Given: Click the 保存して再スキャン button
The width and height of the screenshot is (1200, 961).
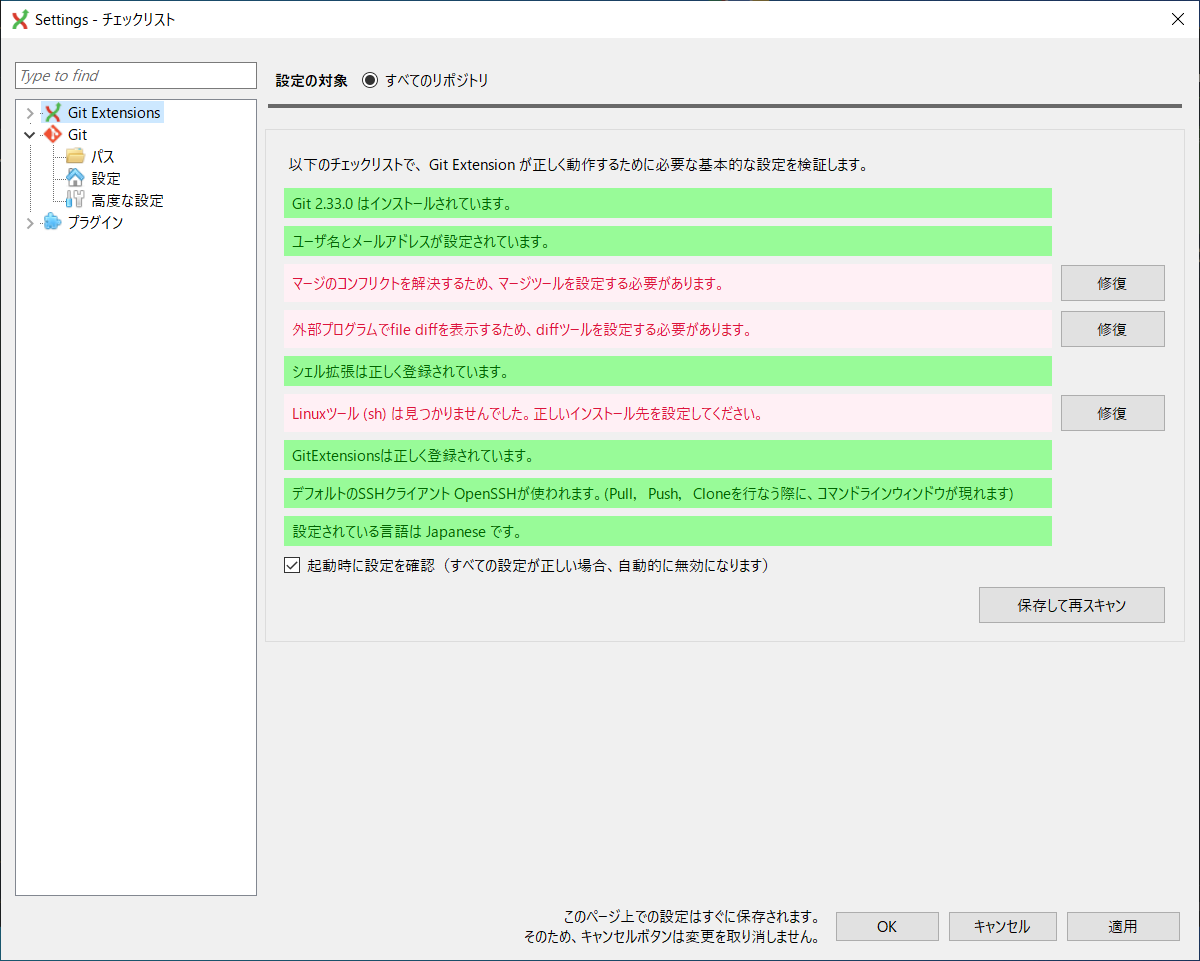Looking at the screenshot, I should (x=1072, y=605).
